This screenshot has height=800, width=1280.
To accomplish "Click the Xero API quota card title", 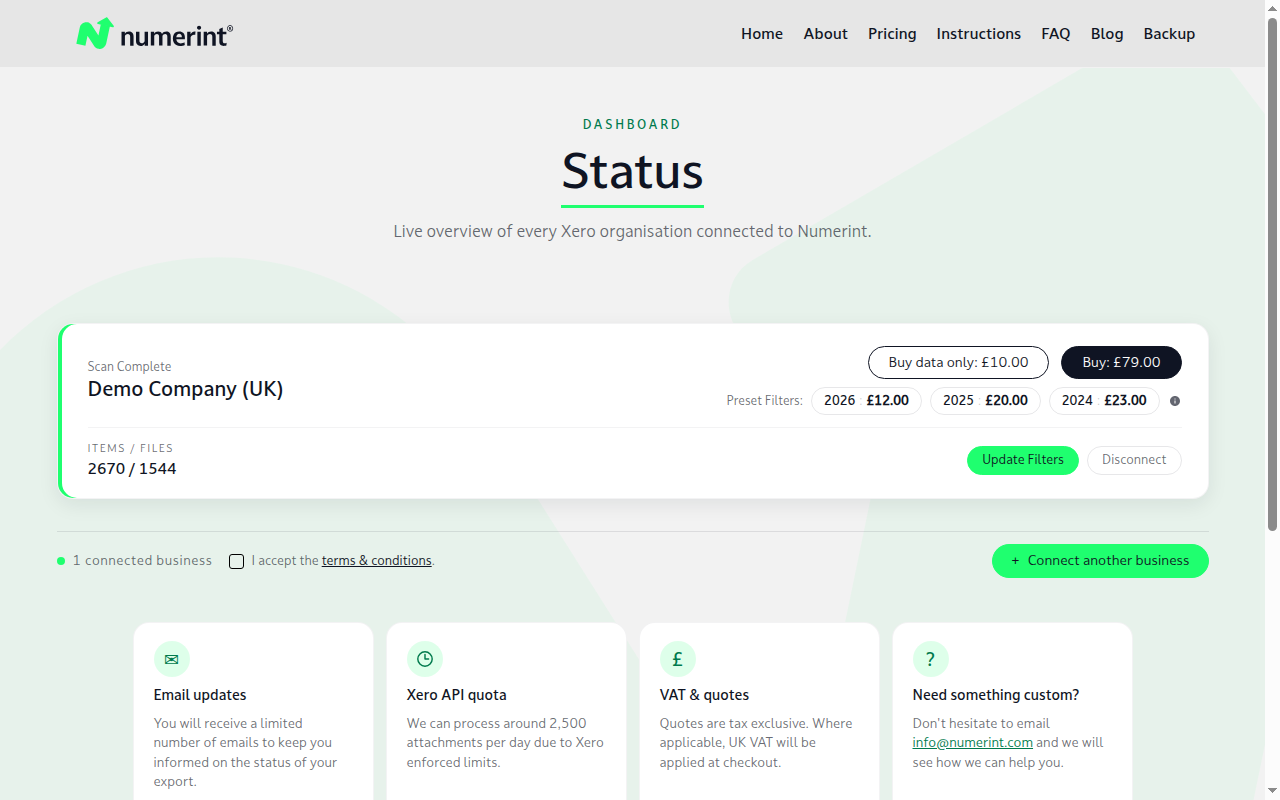I will (457, 695).
